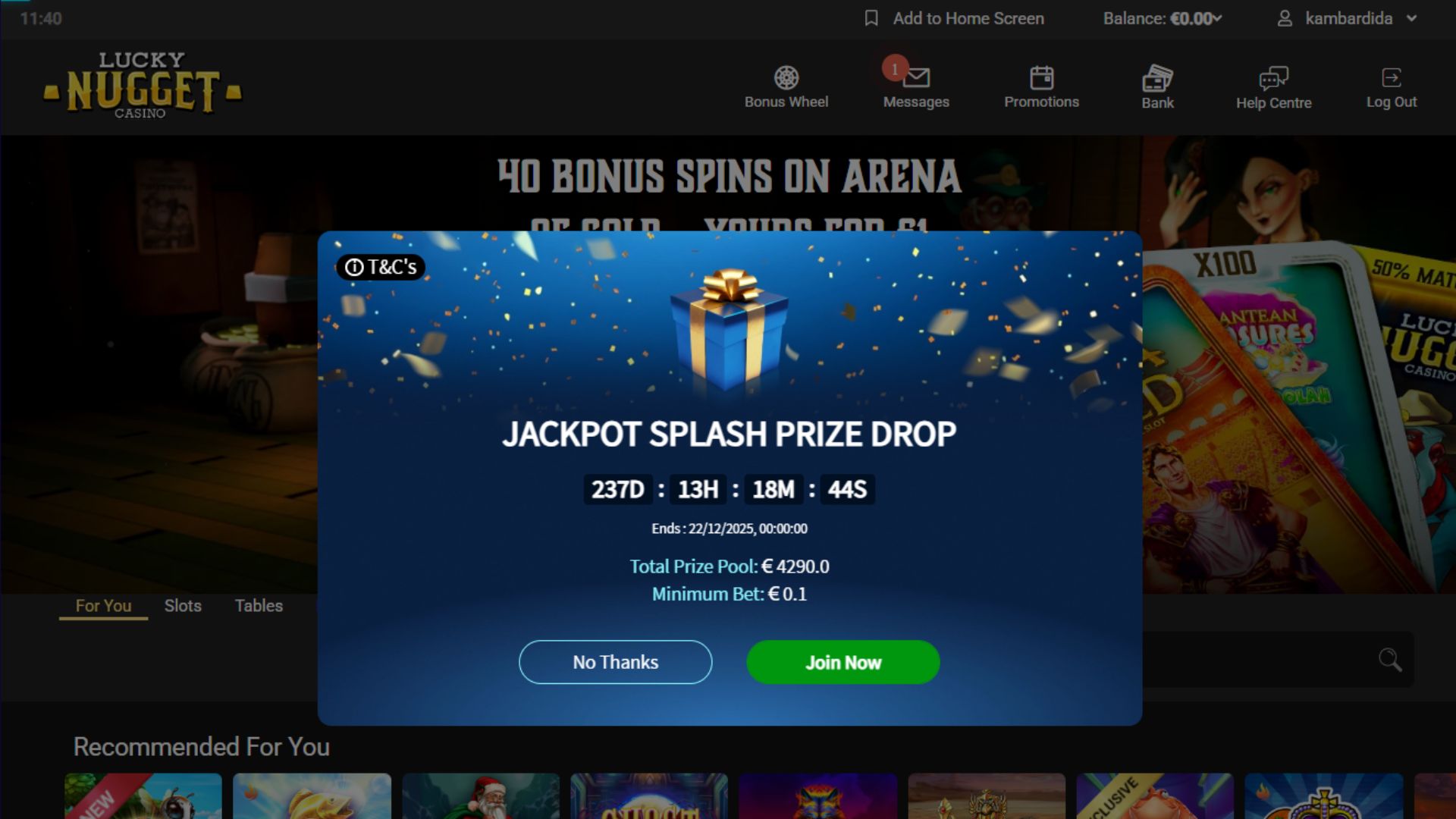The width and height of the screenshot is (1456, 819).
Task: Open the Bonus Wheel icon
Action: (x=786, y=77)
